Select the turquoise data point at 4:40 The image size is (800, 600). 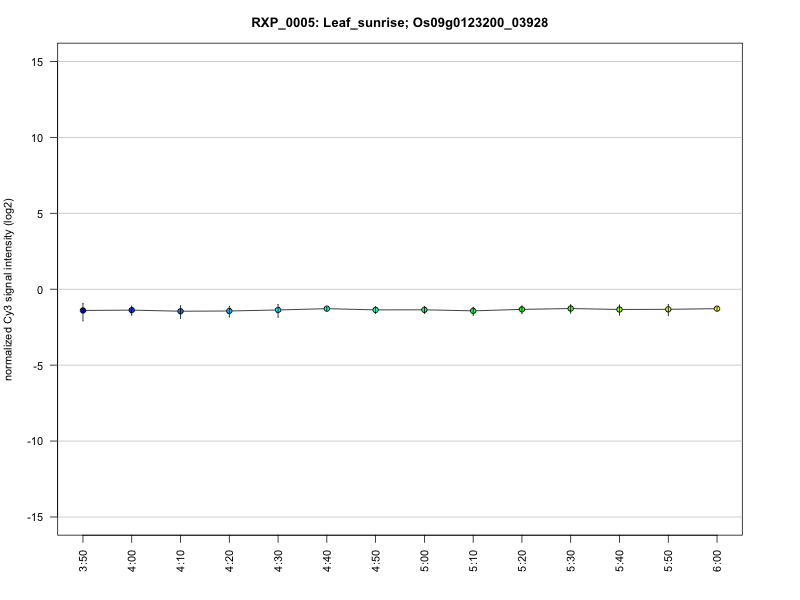pyautogui.click(x=327, y=308)
